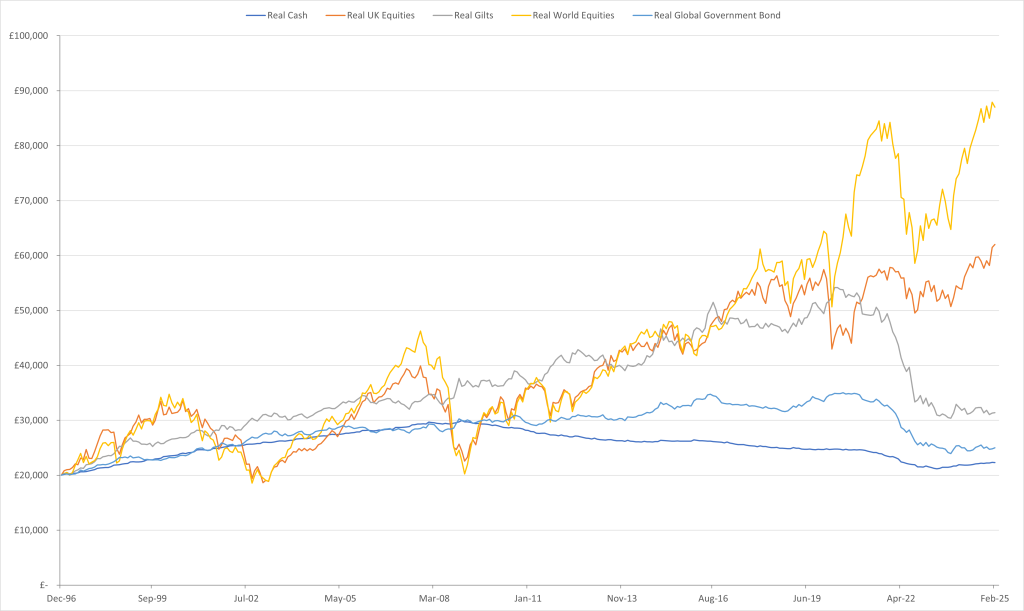Click the £100,000 y-axis label
Screen dimensions: 1024x611
[29, 36]
